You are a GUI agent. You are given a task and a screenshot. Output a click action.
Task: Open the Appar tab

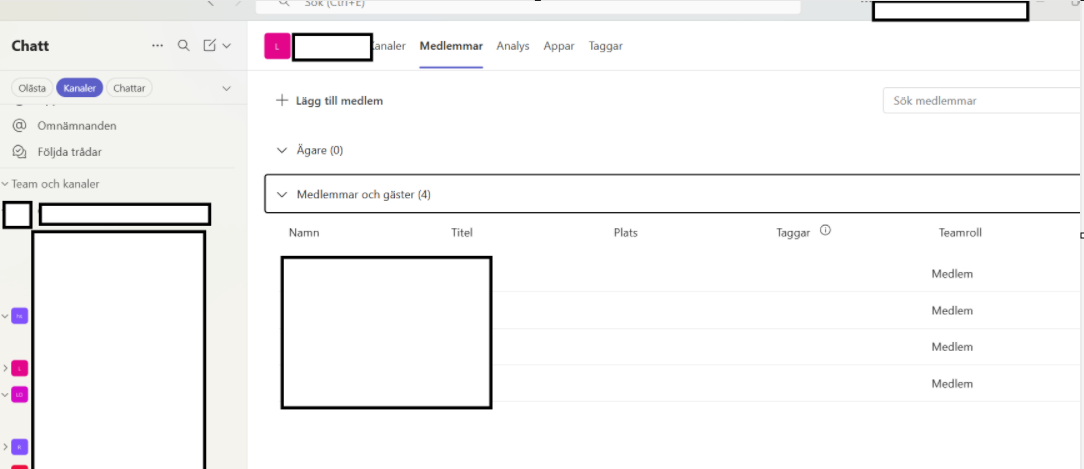pyautogui.click(x=559, y=46)
